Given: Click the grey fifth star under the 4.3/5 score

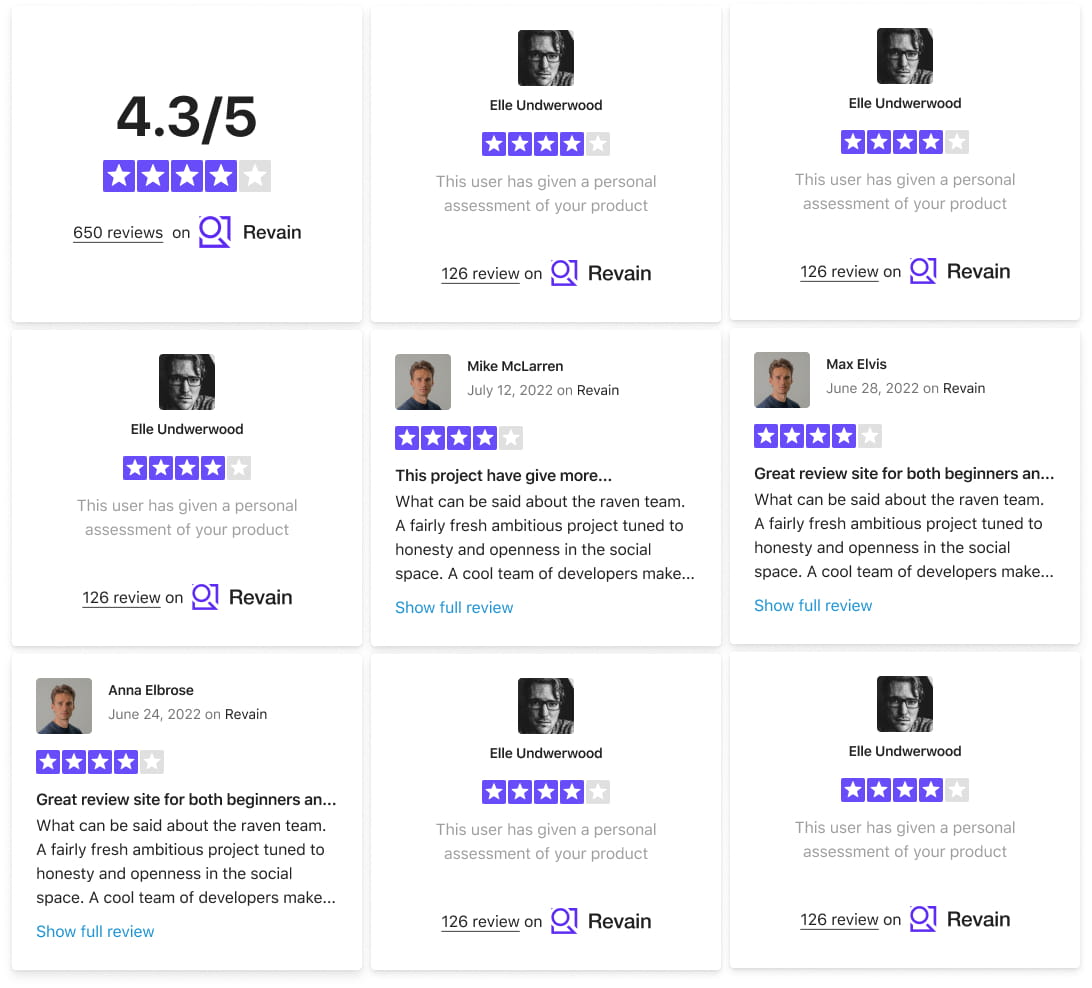Looking at the screenshot, I should point(255,177).
